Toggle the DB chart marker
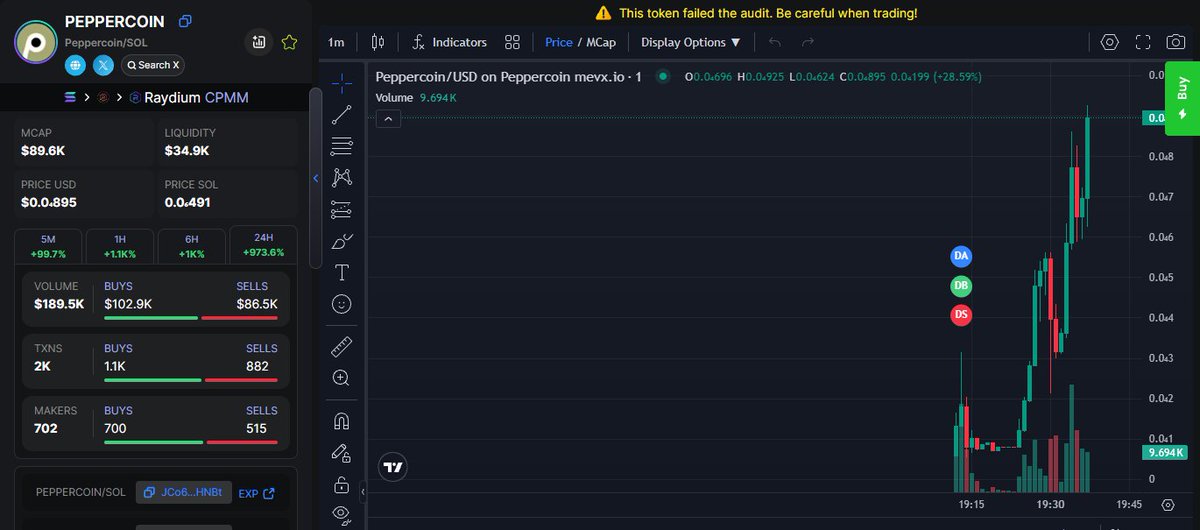Viewport: 1200px width, 530px height. [x=961, y=286]
